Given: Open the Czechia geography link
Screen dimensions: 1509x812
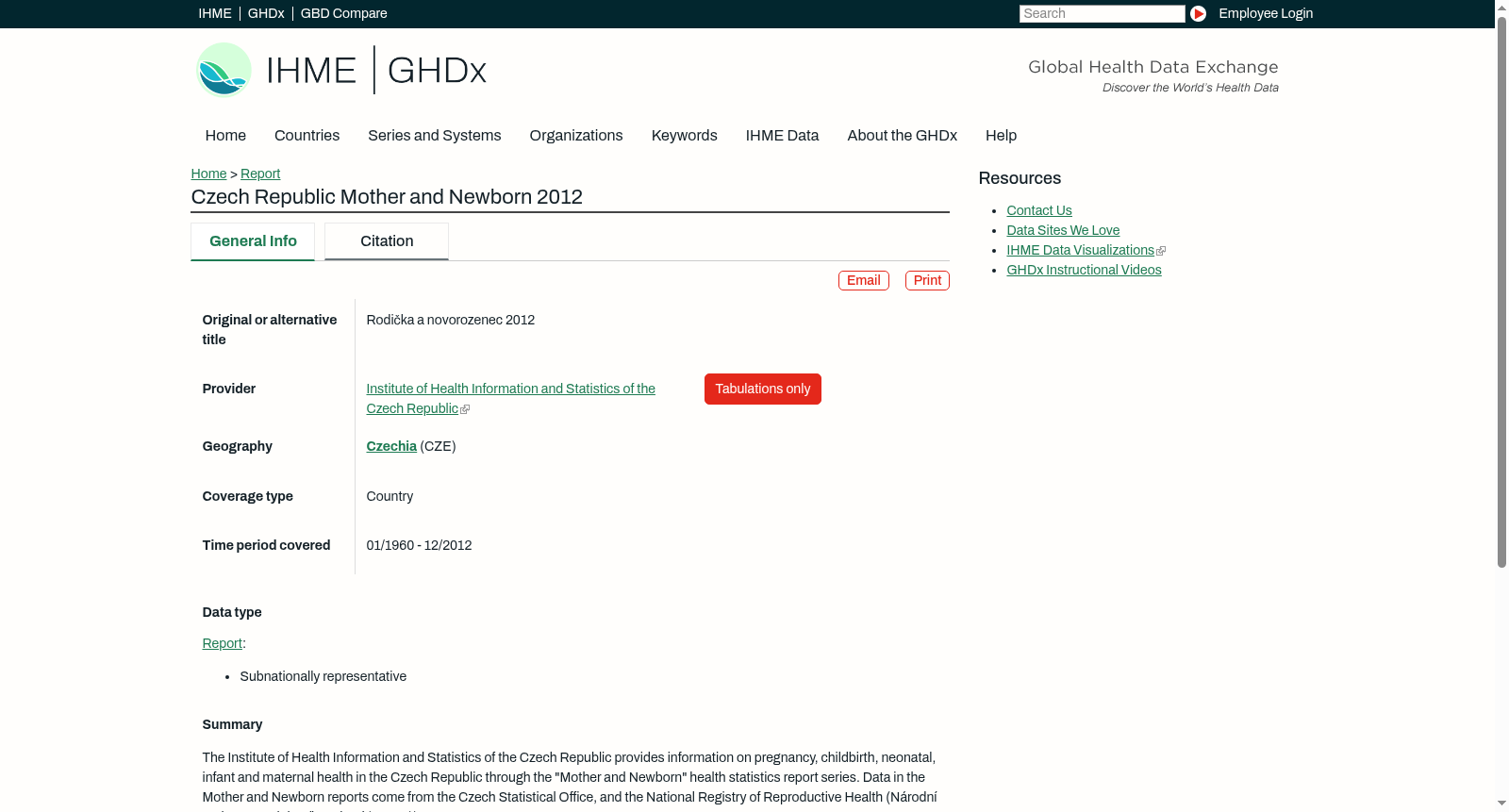Looking at the screenshot, I should (391, 446).
